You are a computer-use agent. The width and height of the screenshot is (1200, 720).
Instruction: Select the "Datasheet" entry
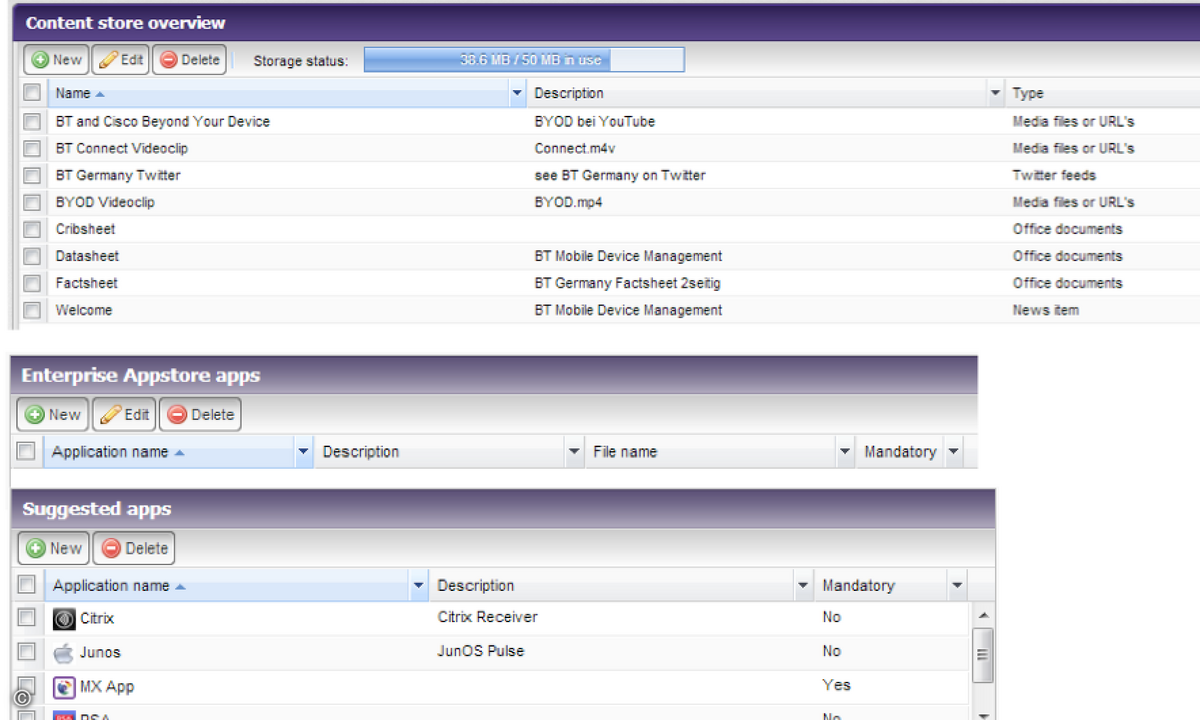[x=87, y=256]
